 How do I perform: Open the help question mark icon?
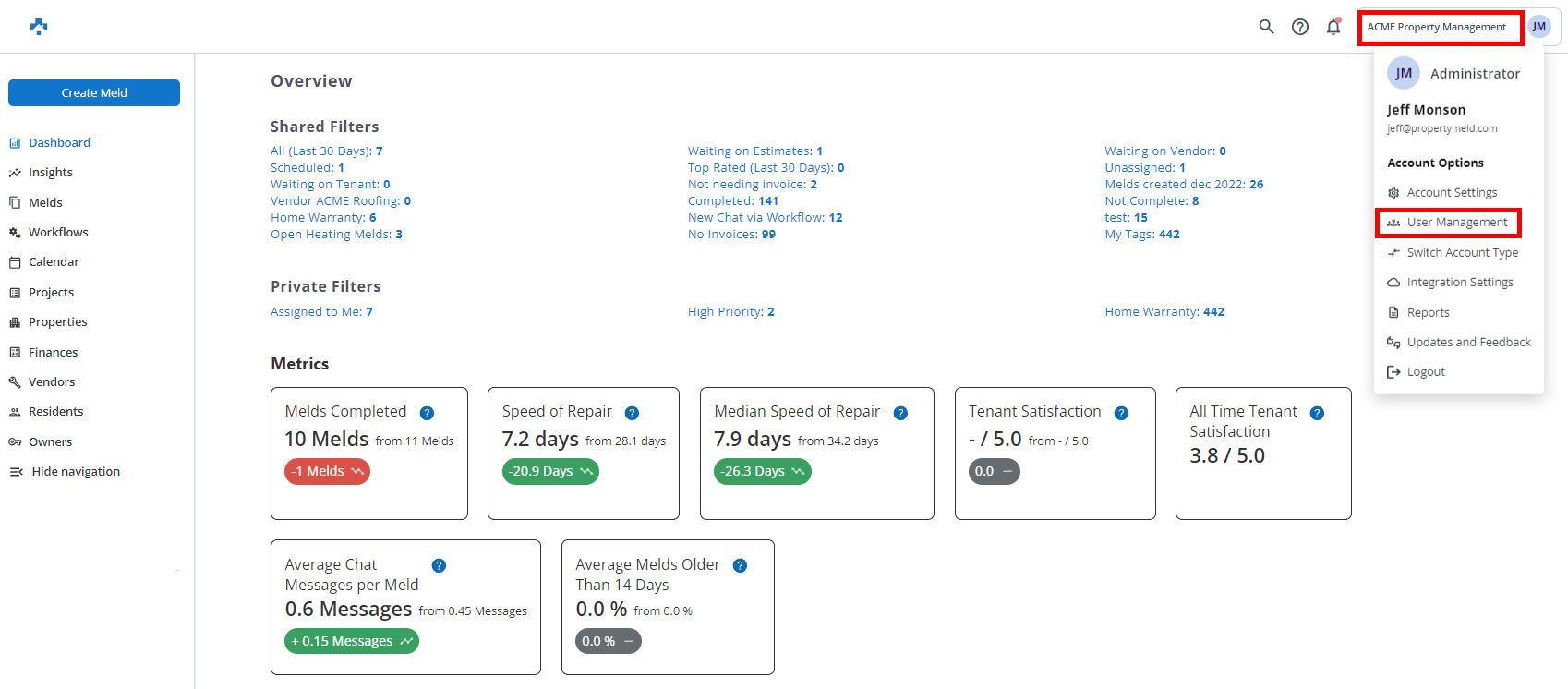pyautogui.click(x=1300, y=27)
